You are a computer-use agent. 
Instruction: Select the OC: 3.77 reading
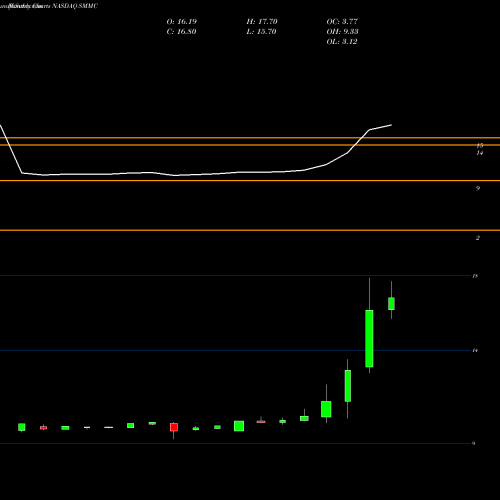click(x=342, y=22)
